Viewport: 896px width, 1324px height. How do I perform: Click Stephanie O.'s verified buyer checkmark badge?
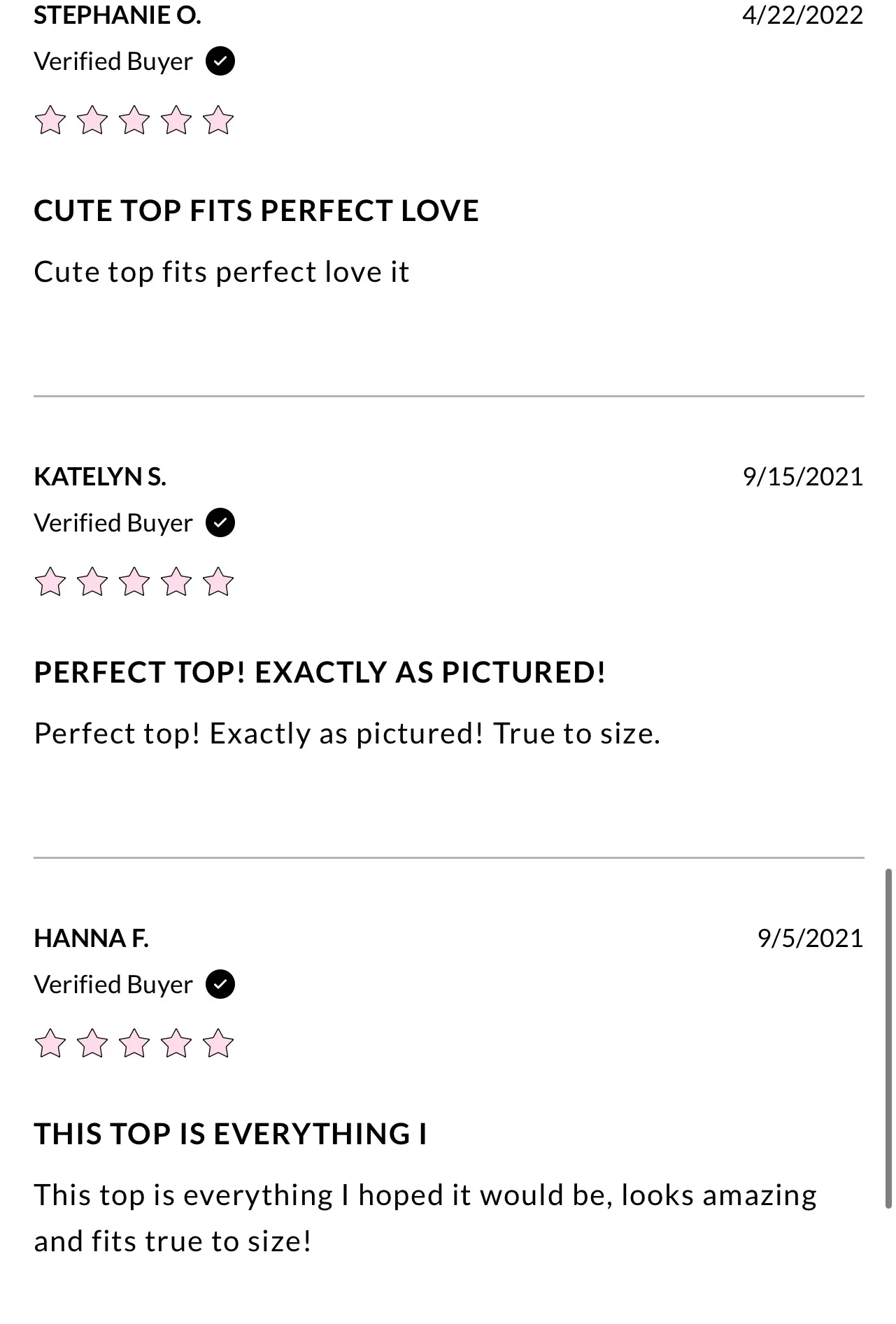tap(220, 62)
